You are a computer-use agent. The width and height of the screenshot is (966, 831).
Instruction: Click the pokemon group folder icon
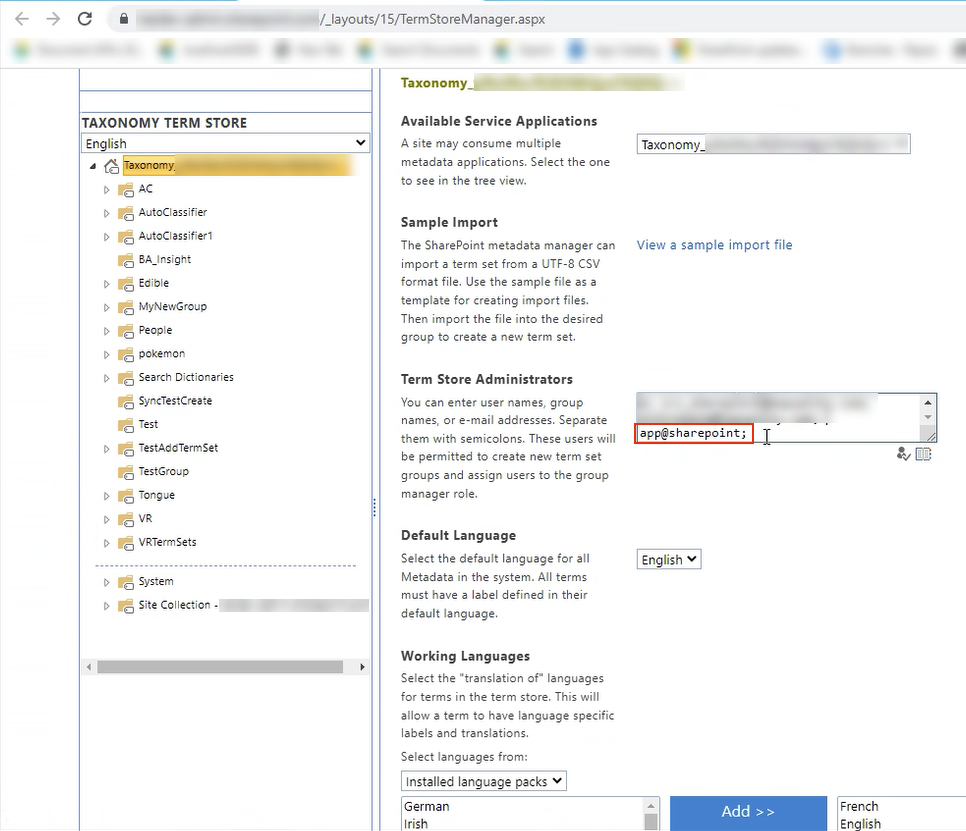click(x=126, y=354)
